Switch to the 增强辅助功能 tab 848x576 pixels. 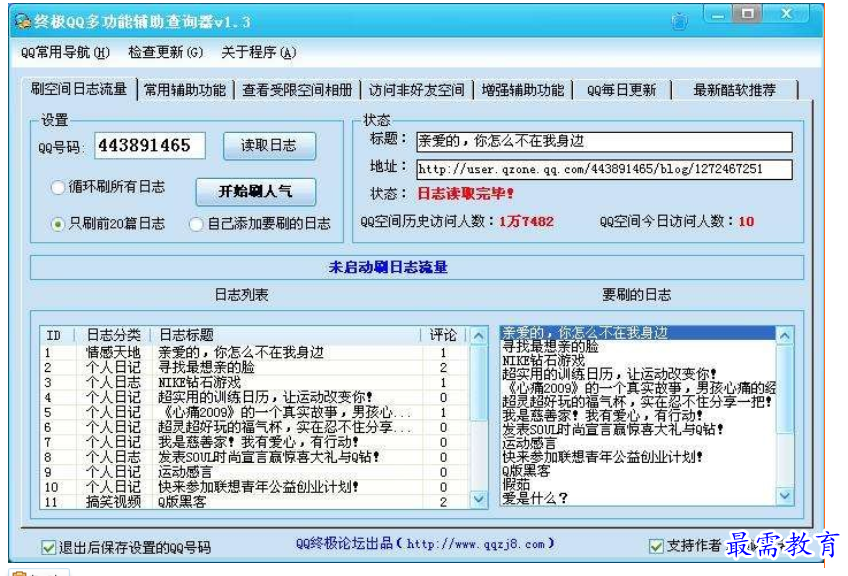[522, 90]
